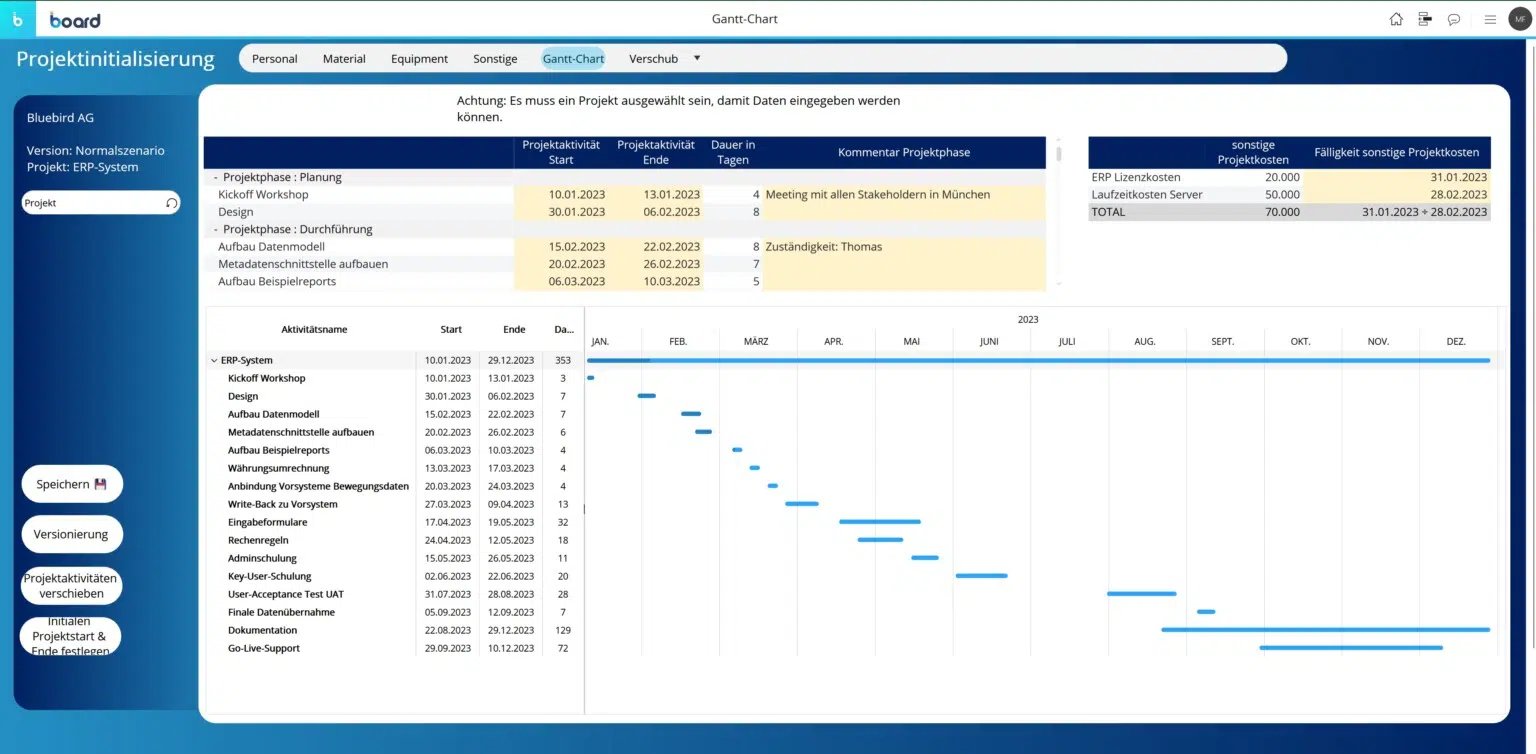Click 'Kommentar Projektphase' column header
The image size is (1536, 754).
click(x=904, y=152)
